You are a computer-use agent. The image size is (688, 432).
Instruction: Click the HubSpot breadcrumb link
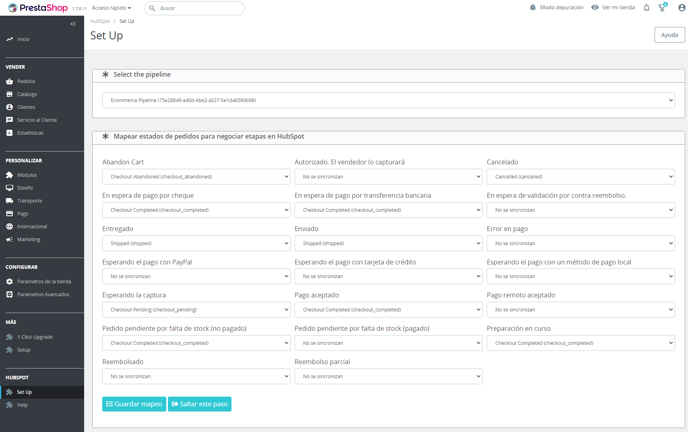pos(100,21)
